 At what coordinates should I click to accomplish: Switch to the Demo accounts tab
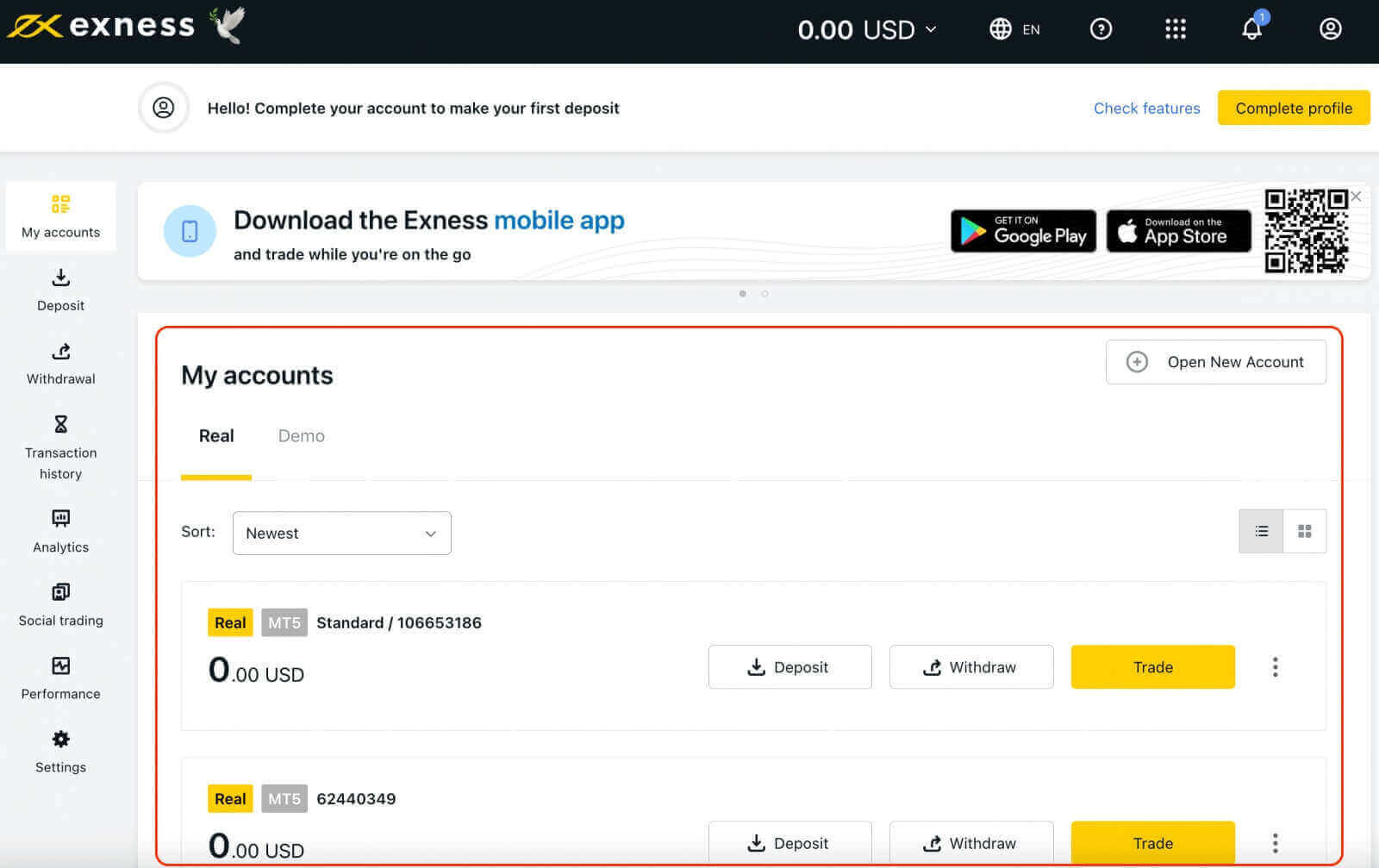pos(301,435)
